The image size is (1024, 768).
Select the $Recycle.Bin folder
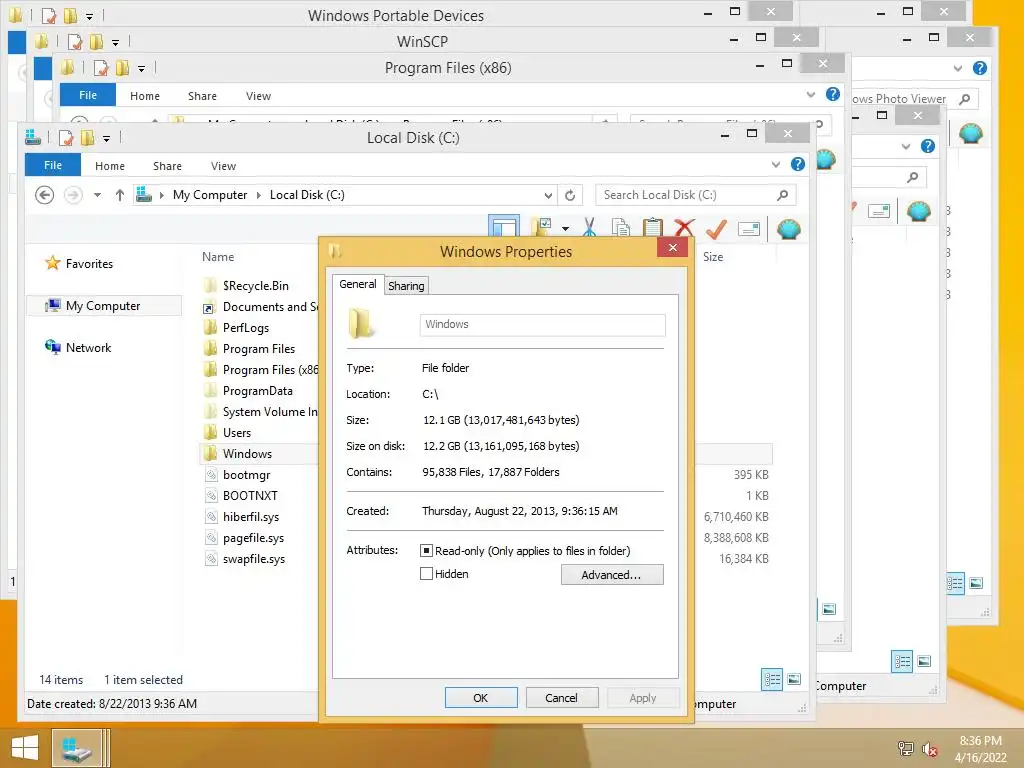255,285
